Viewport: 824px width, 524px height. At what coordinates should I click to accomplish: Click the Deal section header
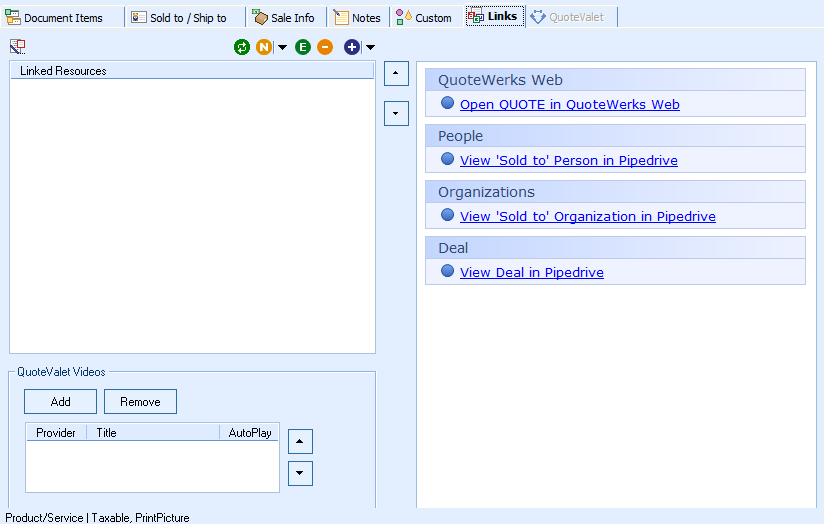point(615,248)
